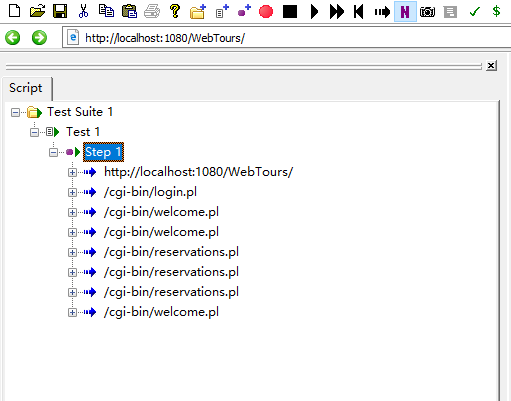The height and width of the screenshot is (401, 511).
Task: Click the scissors Cut icon
Action: point(83,11)
